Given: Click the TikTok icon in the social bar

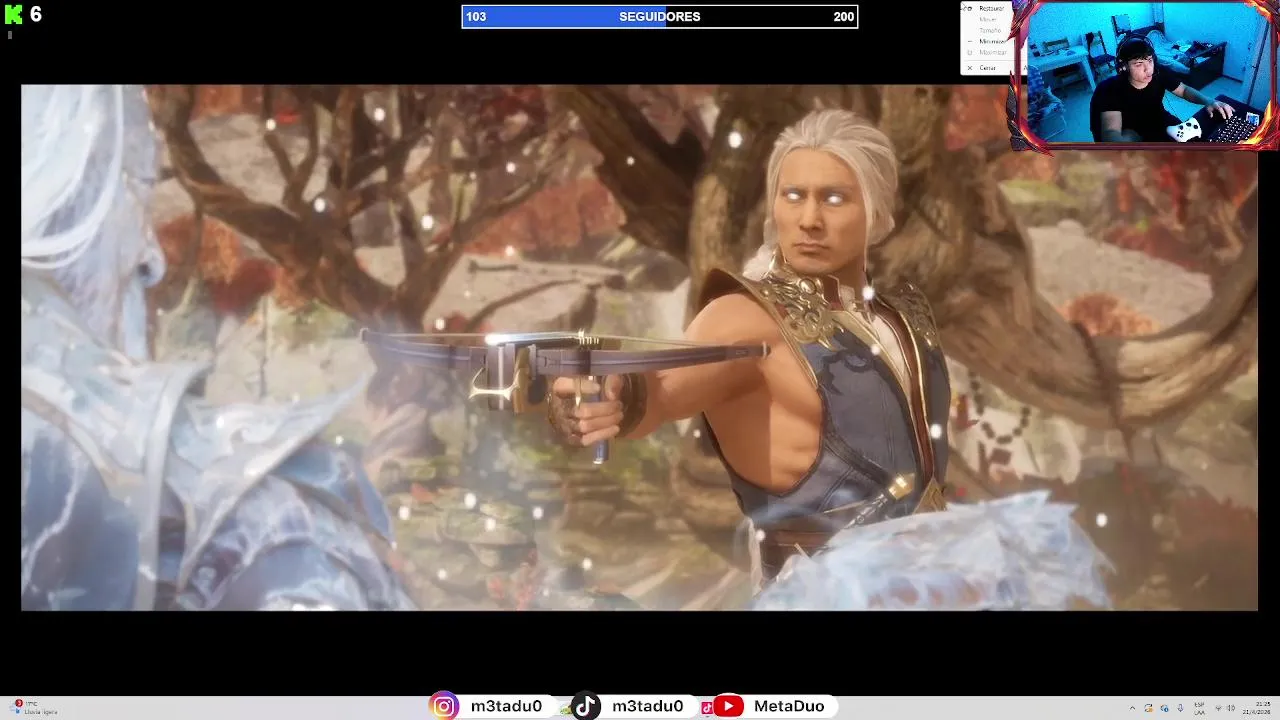Looking at the screenshot, I should (586, 706).
